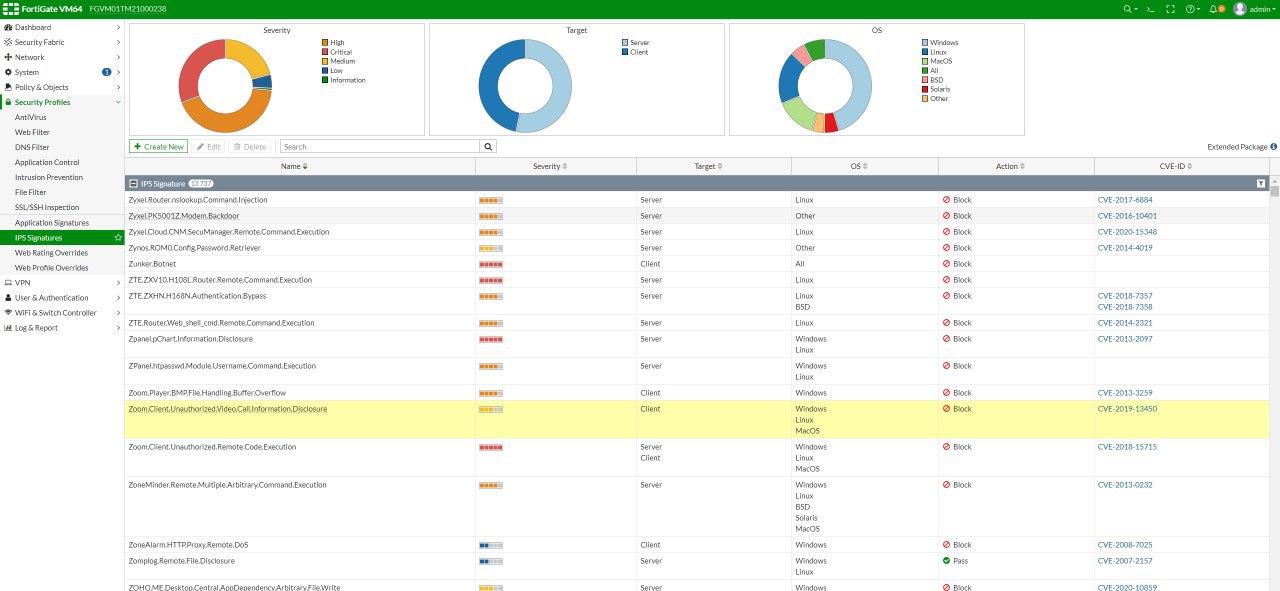Viewport: 1280px width, 591px height.
Task: Click the System gear icon in sidebar
Action: click(x=8, y=72)
